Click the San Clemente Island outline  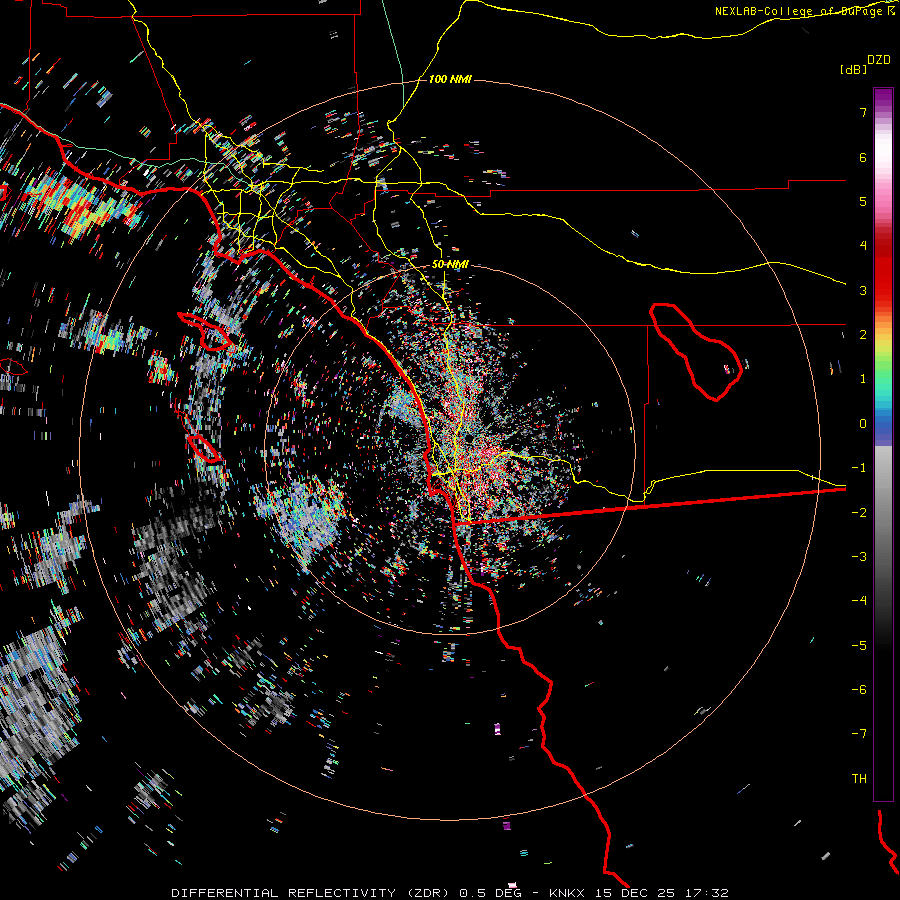click(204, 449)
